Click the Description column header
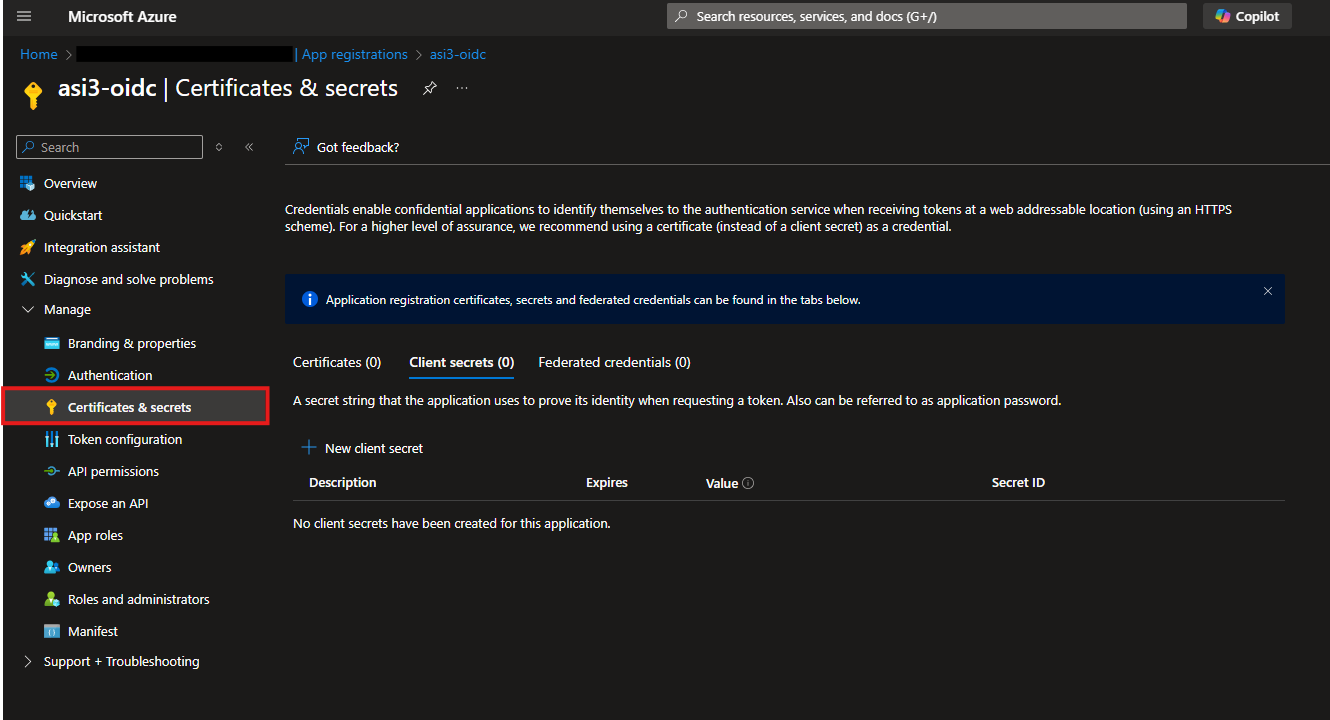 343,482
